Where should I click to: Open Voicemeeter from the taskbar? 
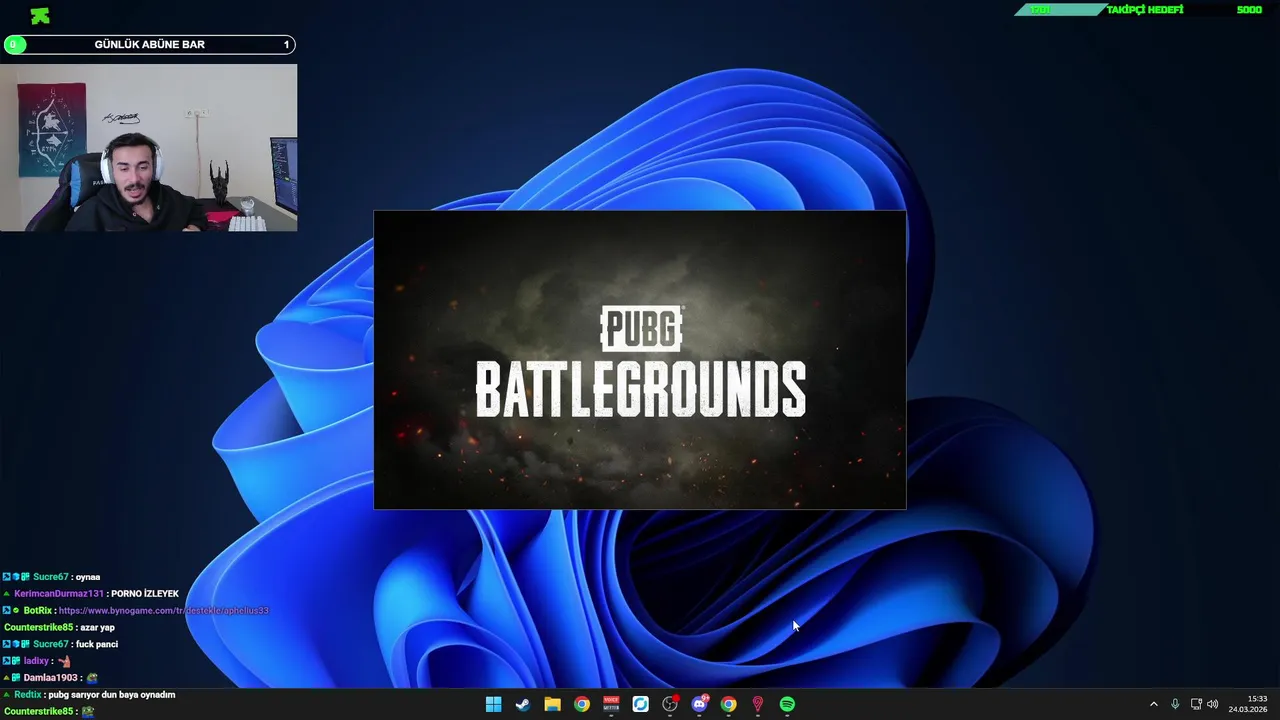[611, 704]
